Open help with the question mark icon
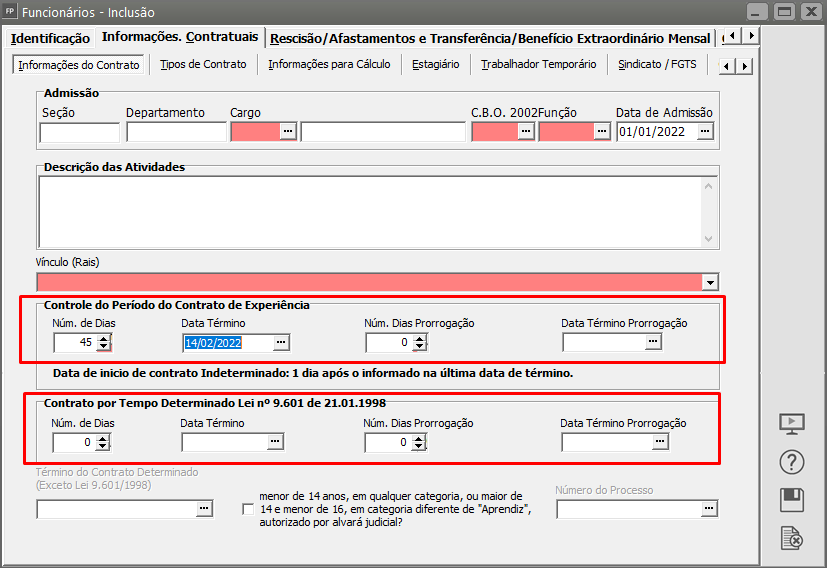 791,462
